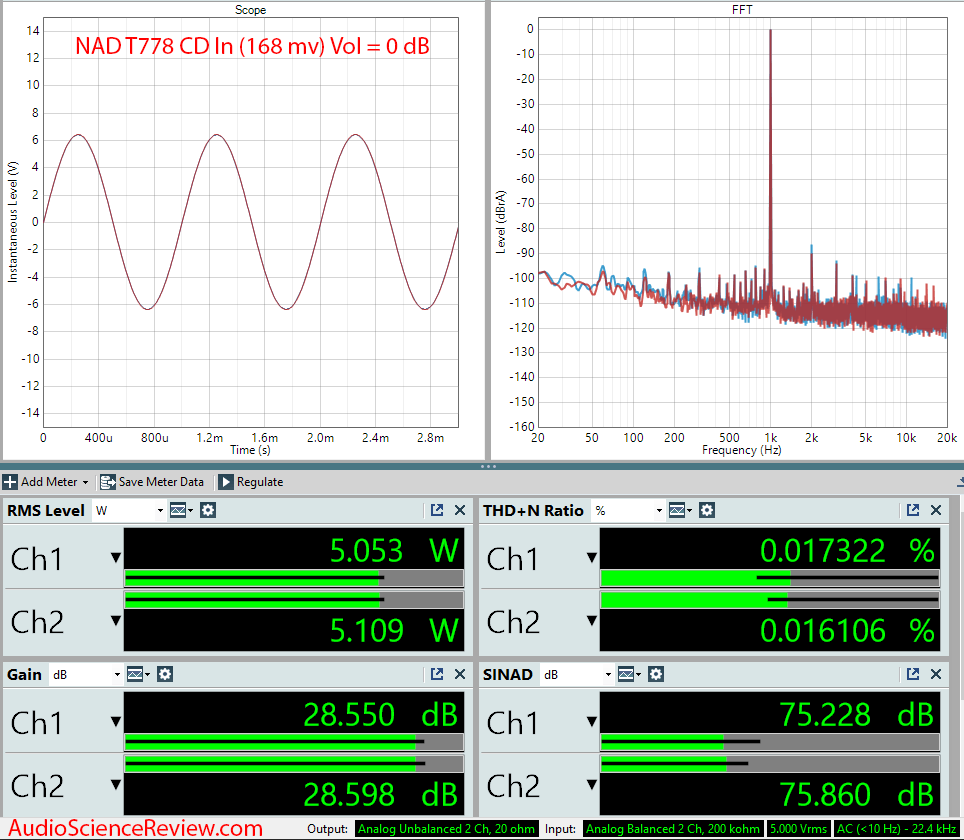Click Gain Ch1 reading 28.550 dB
This screenshot has width=964, height=840.
coord(293,713)
